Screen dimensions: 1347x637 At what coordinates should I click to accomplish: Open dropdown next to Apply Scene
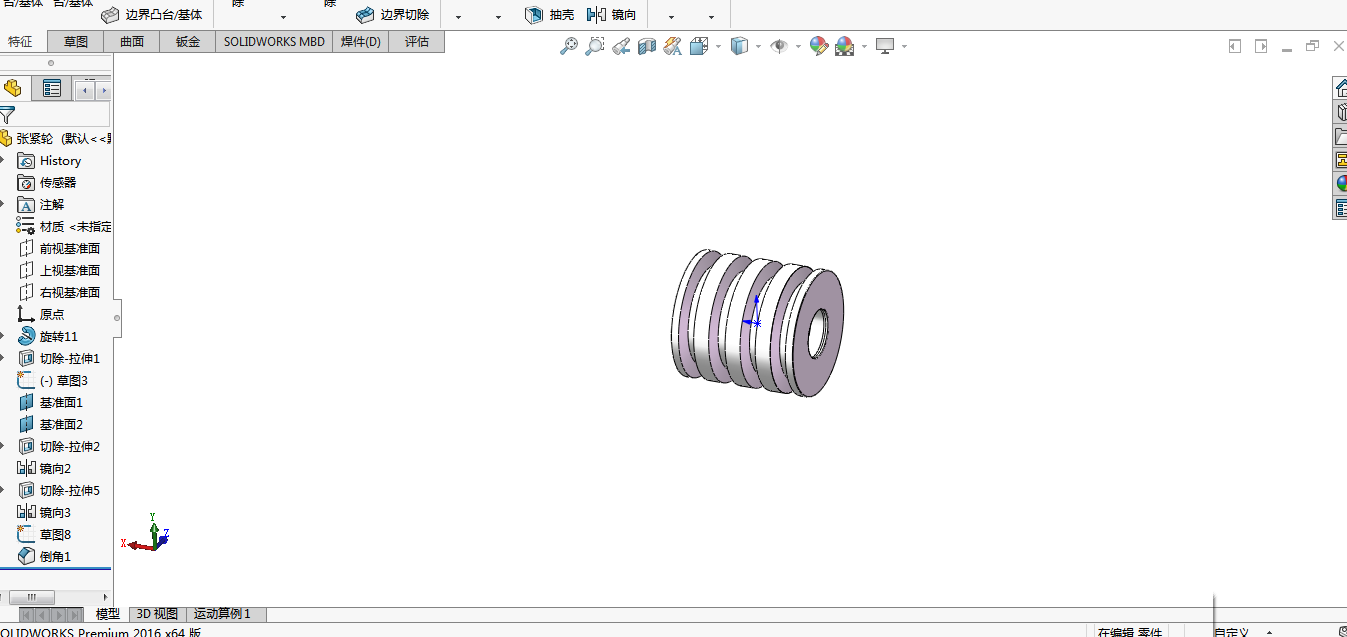click(864, 47)
